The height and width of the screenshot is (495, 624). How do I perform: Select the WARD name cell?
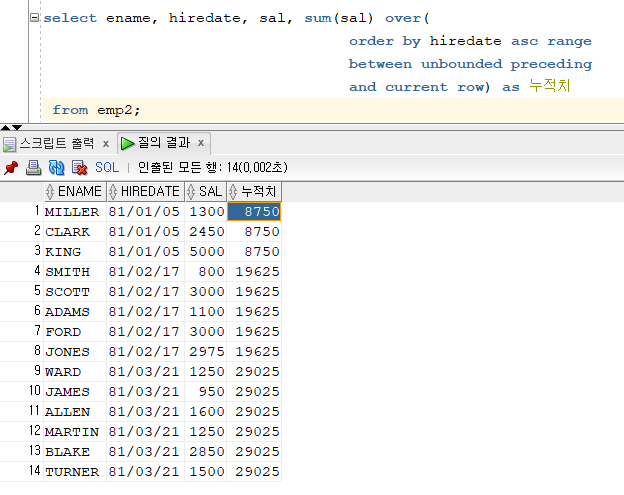point(75,372)
